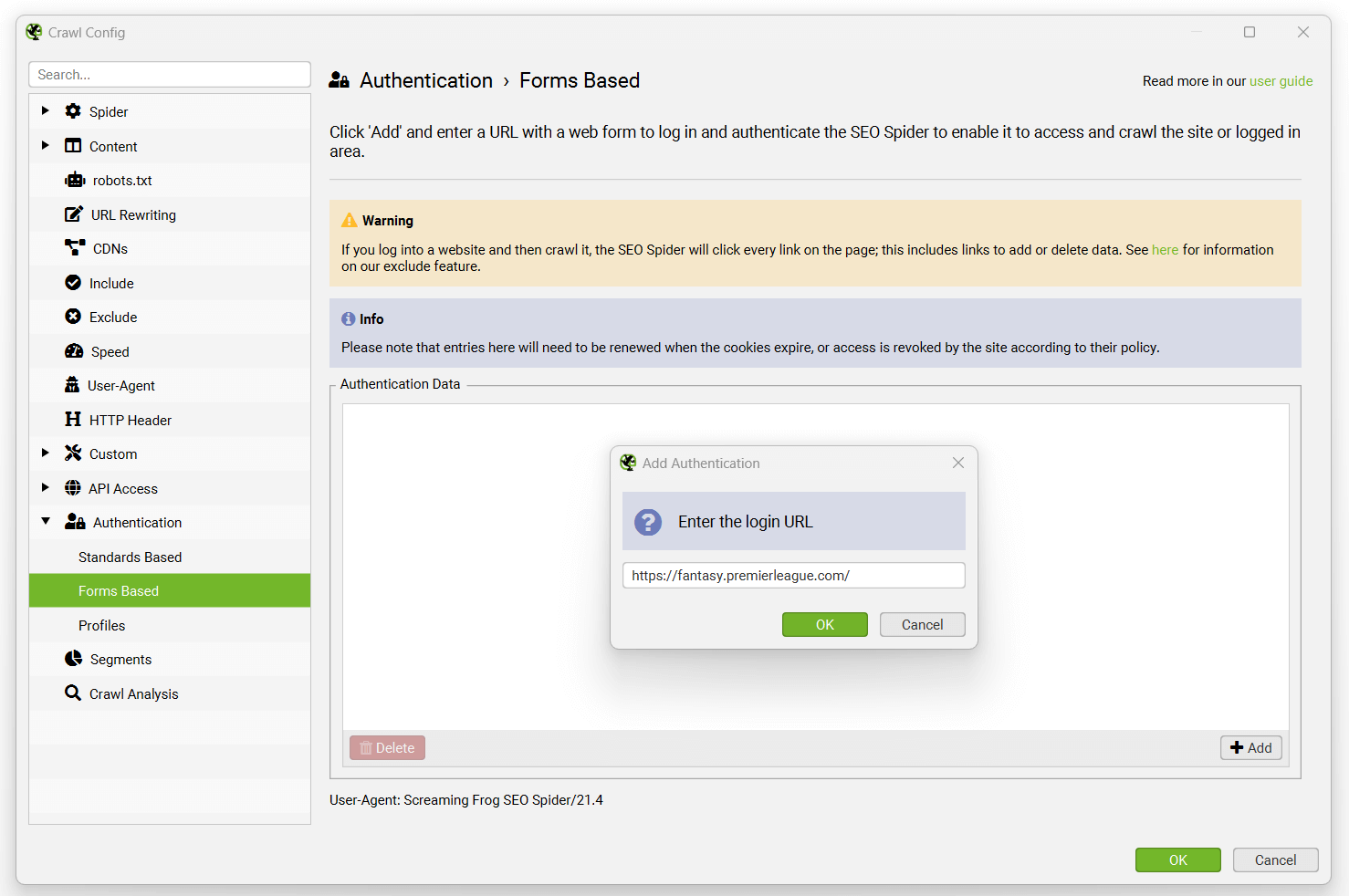1349x896 pixels.
Task: Select the Spider settings gear icon
Action: tap(73, 110)
